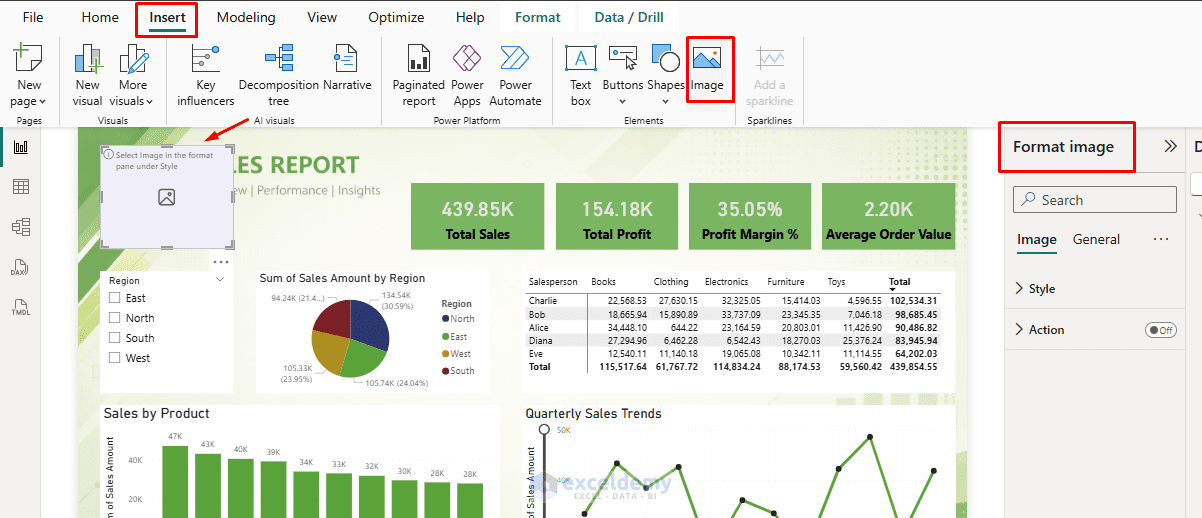
Task: Add a Key influencers visual
Action: (x=206, y=75)
